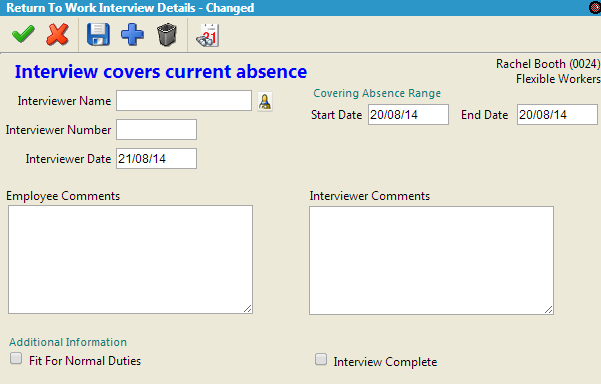The height and width of the screenshot is (384, 601).
Task: Delete using the trash bin icon
Action: tap(167, 35)
